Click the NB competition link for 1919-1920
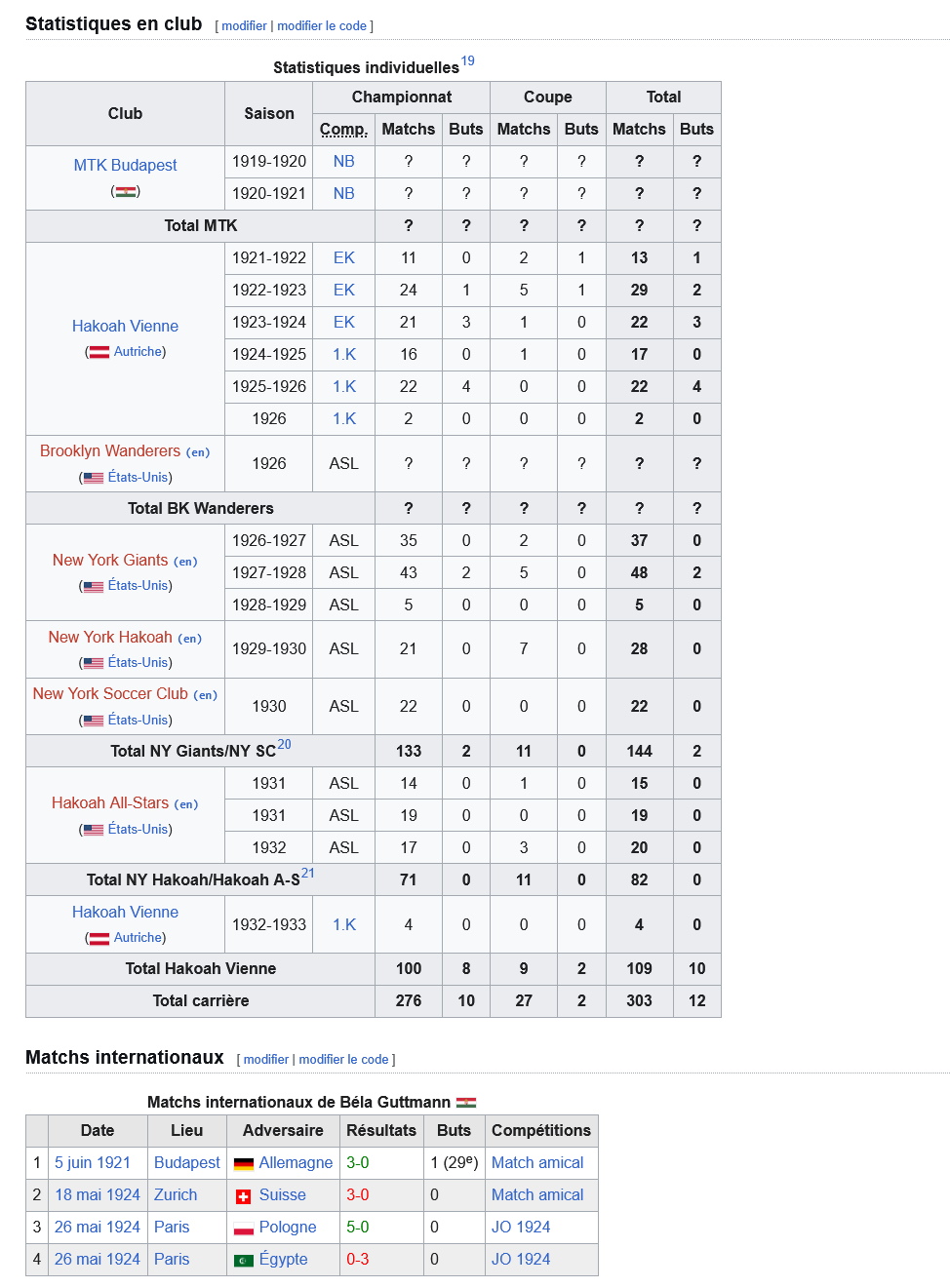The image size is (950, 1288). (x=343, y=161)
